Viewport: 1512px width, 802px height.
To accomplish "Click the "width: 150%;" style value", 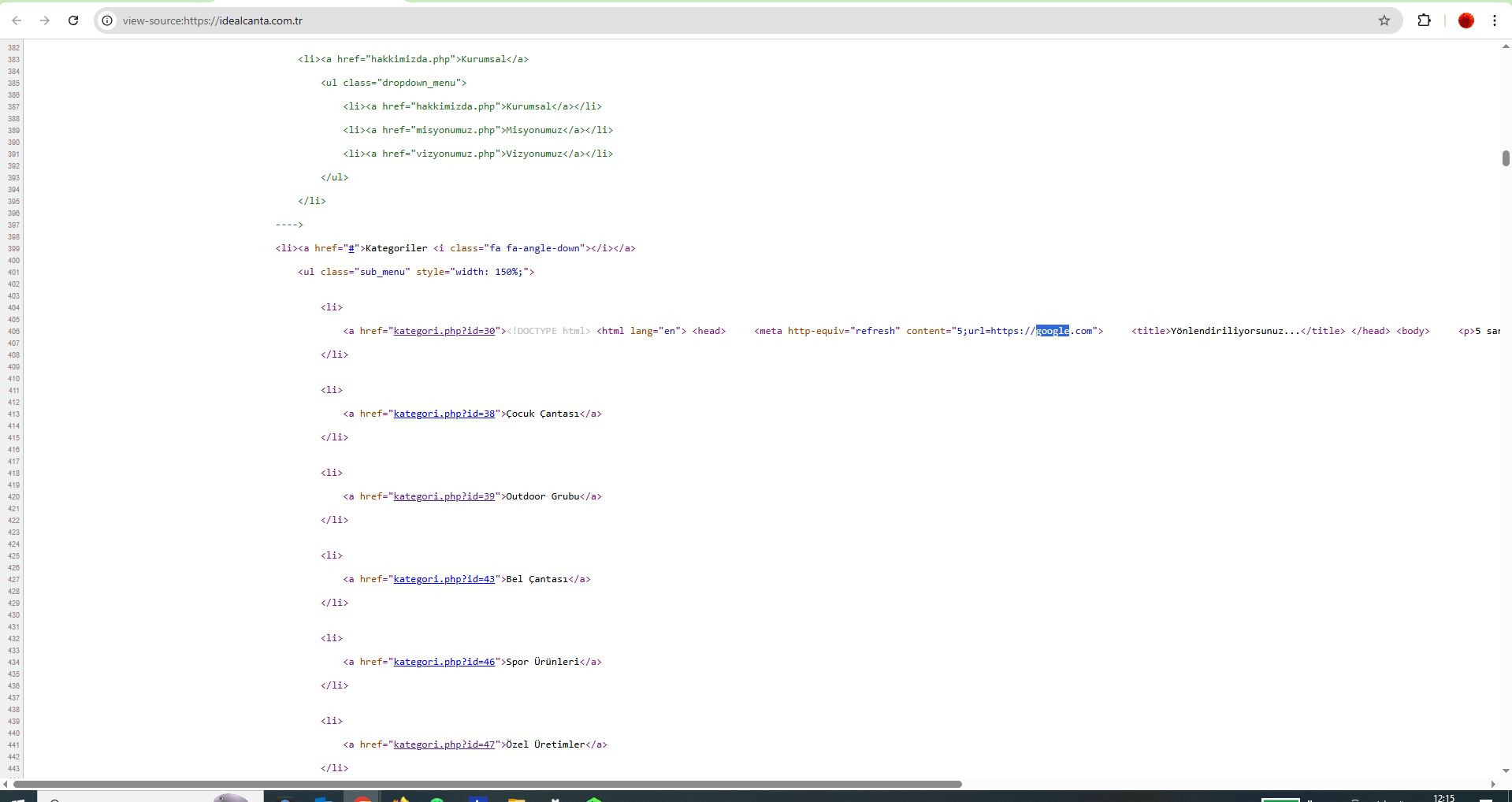I will click(489, 272).
